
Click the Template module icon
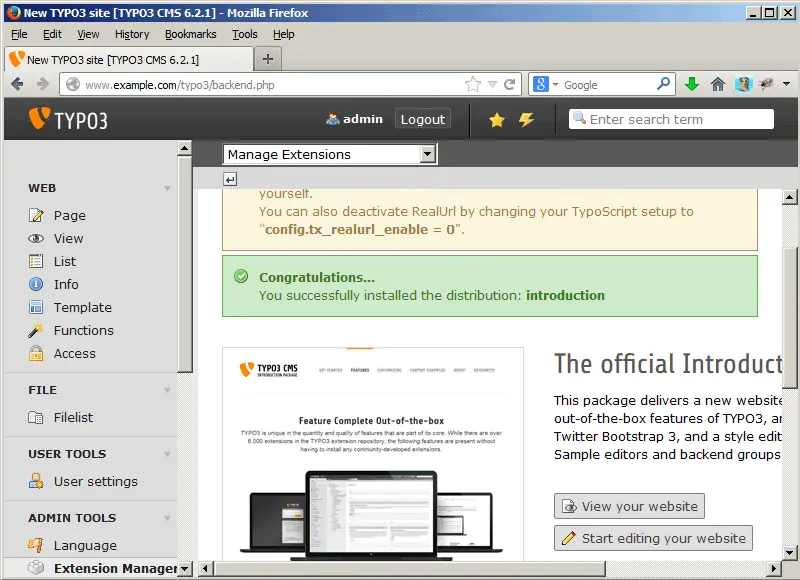click(36, 307)
